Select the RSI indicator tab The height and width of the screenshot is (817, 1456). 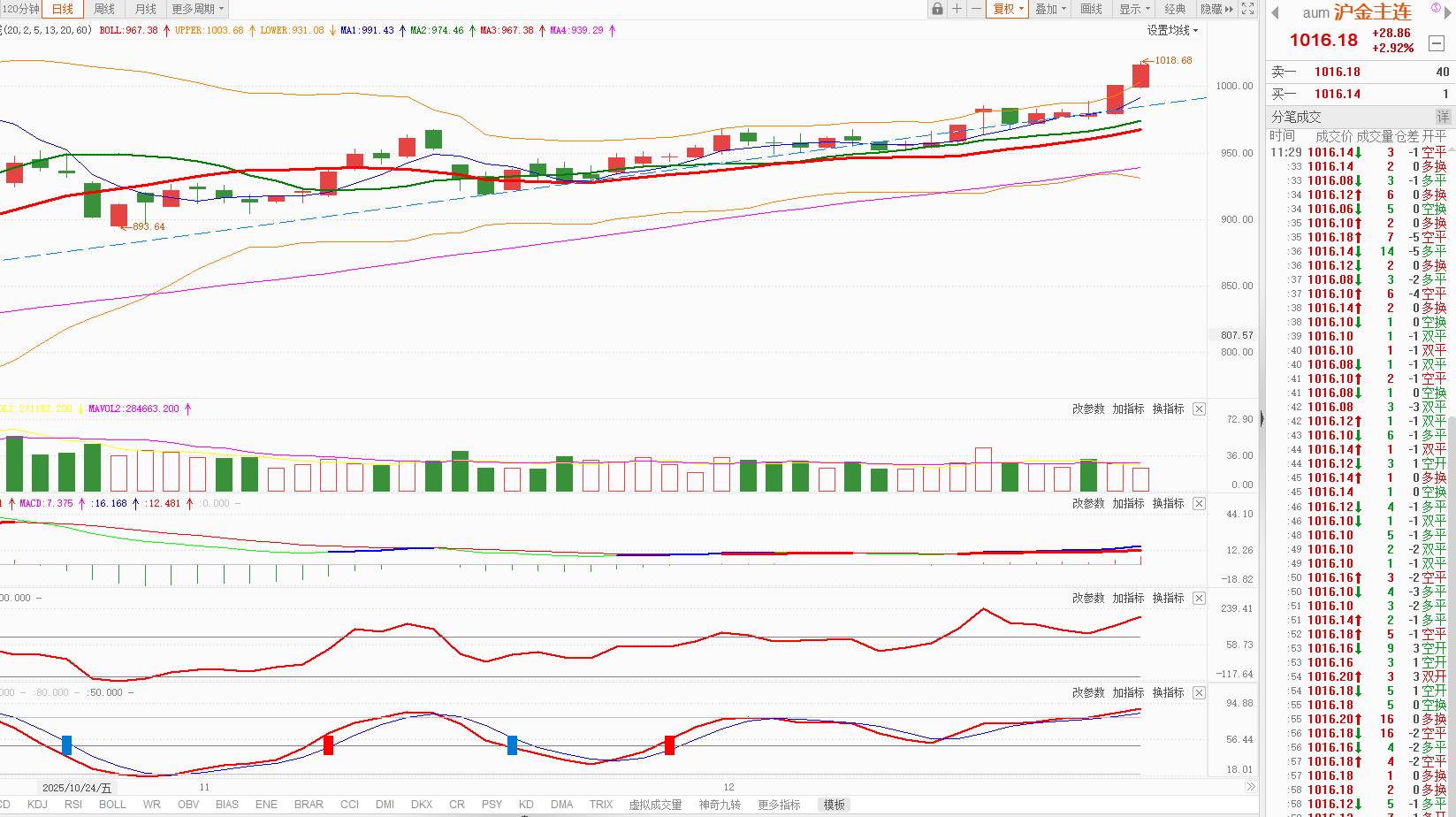[x=73, y=805]
